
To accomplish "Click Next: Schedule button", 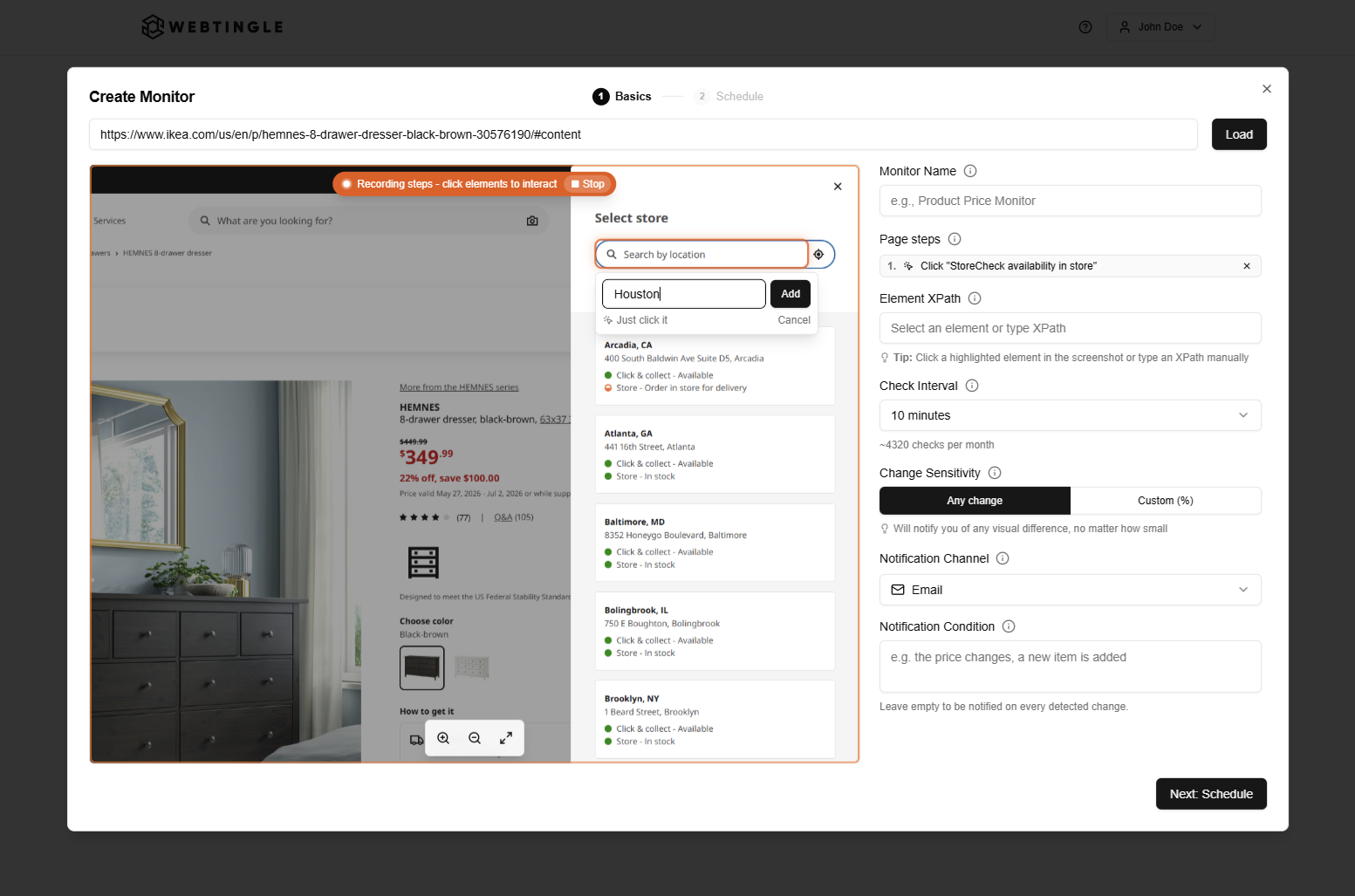I will tap(1211, 794).
